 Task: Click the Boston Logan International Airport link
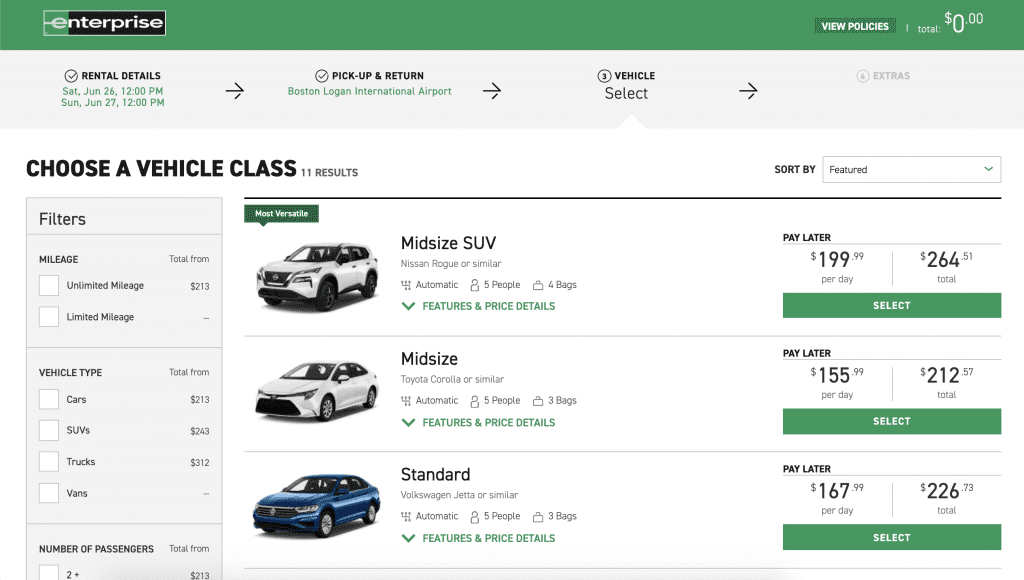[370, 91]
